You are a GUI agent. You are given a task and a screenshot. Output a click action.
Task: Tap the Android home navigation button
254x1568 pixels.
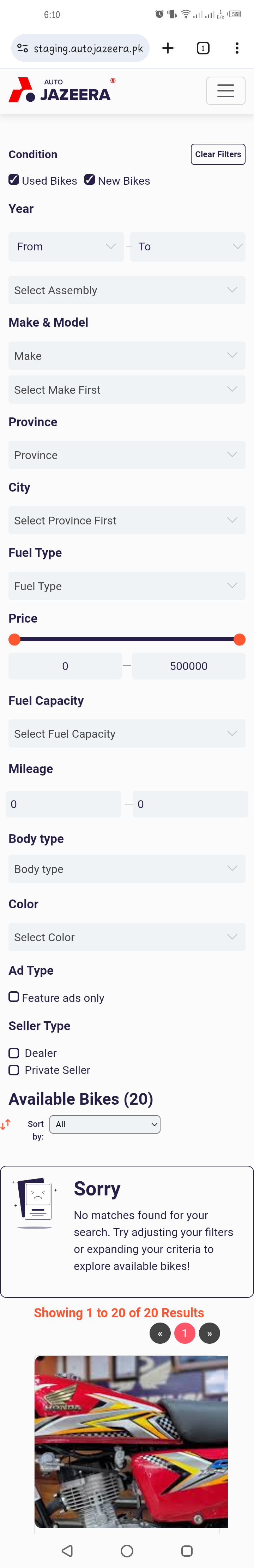pyautogui.click(x=127, y=1550)
